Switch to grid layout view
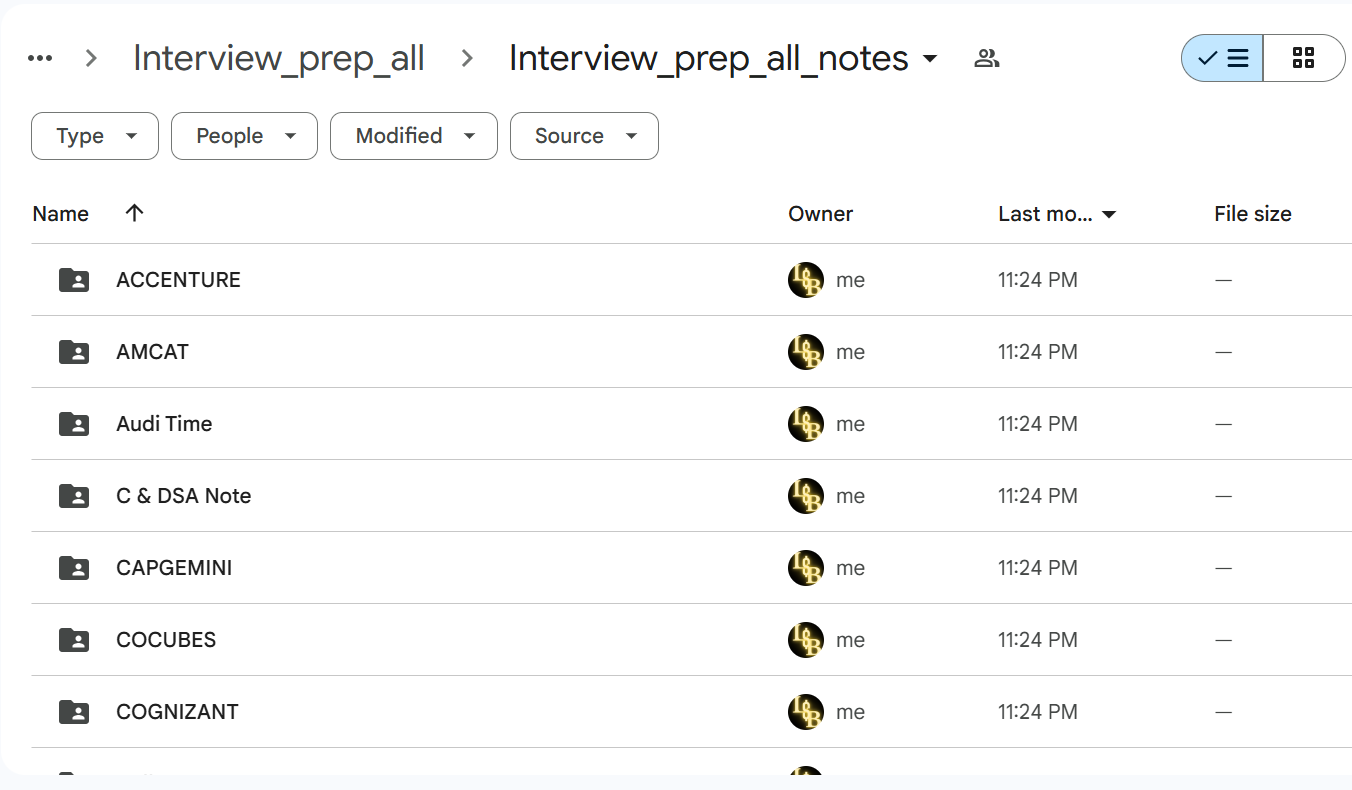 [x=1303, y=58]
